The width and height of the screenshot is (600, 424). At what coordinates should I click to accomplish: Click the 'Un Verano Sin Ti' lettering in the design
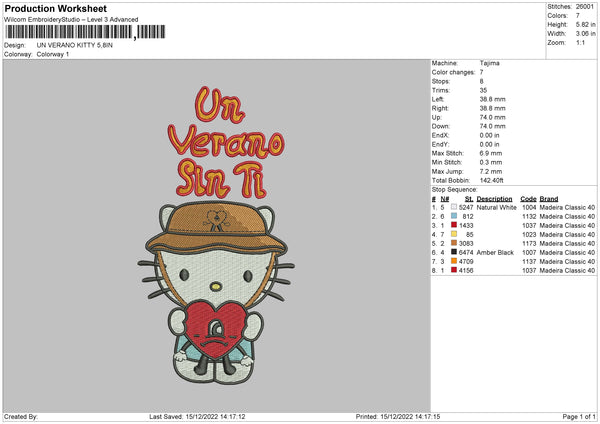226,142
